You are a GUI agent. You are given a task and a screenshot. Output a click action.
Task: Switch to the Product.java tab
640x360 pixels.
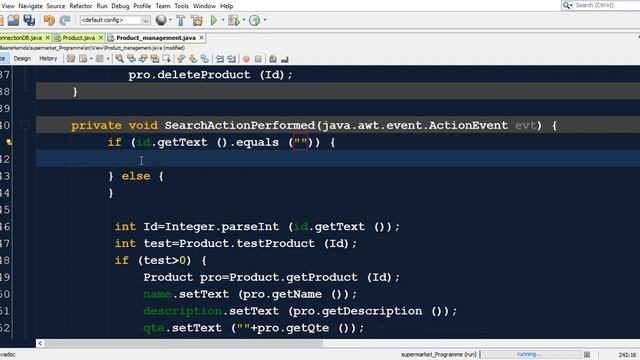(78, 38)
